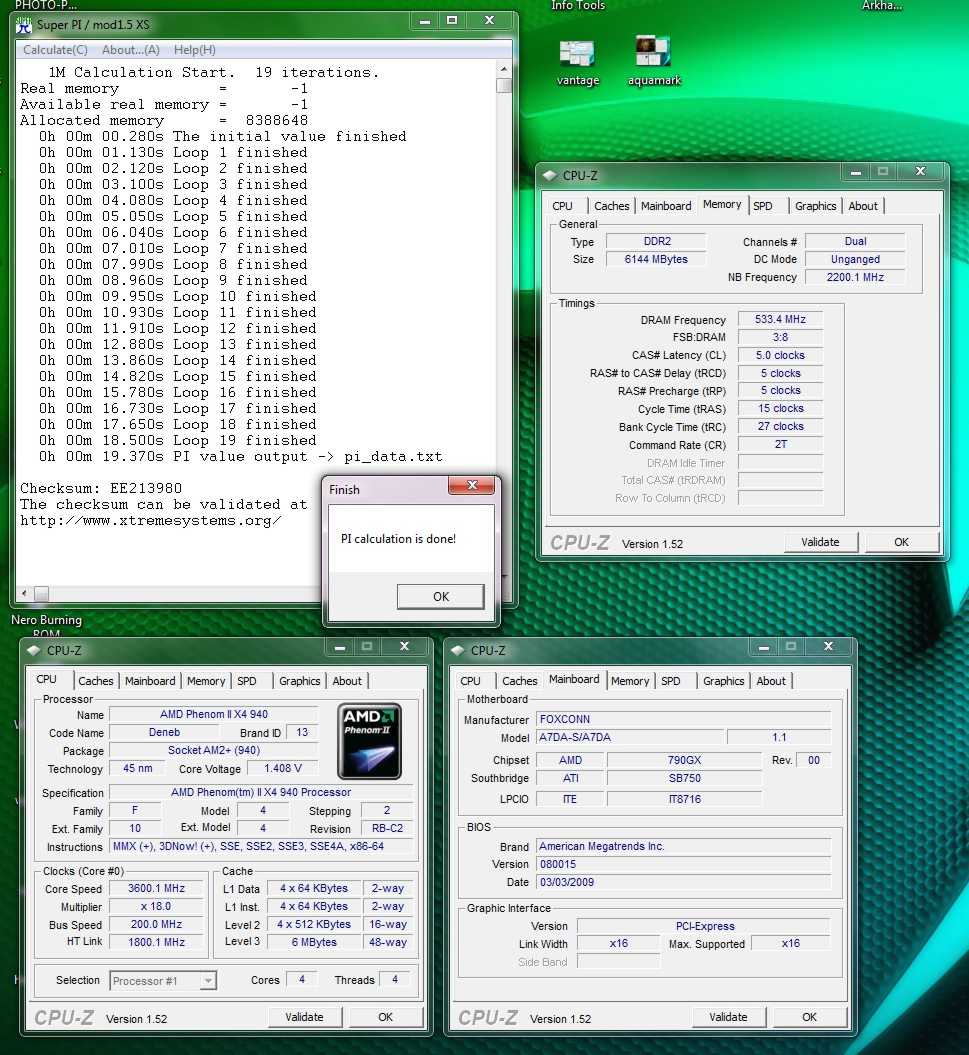This screenshot has width=969, height=1055.
Task: Click the Super PI title bar icon
Action: coord(24,26)
